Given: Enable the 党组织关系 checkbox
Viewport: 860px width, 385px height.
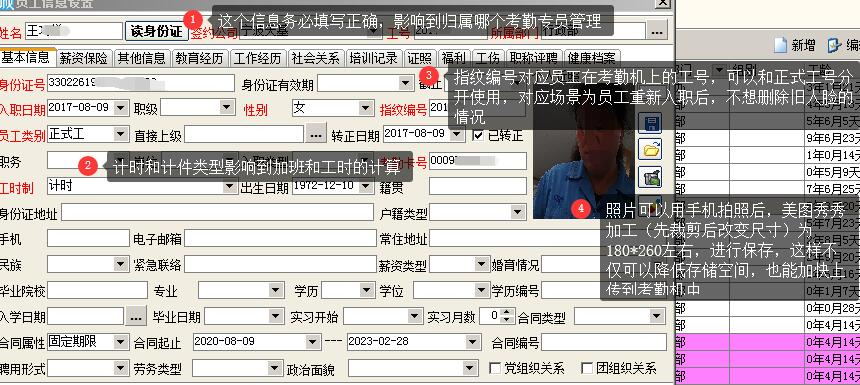Looking at the screenshot, I should click(x=494, y=368).
